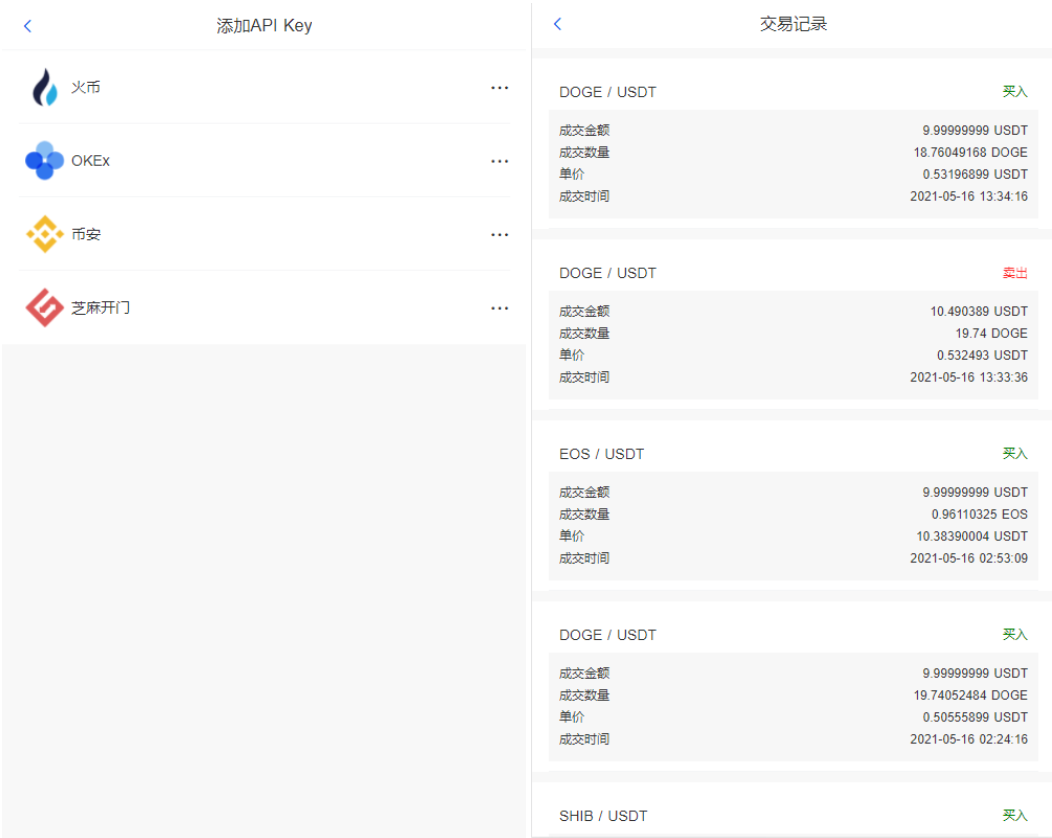Click the 买入 label on EOS / USDT
1052x838 pixels.
point(1015,454)
